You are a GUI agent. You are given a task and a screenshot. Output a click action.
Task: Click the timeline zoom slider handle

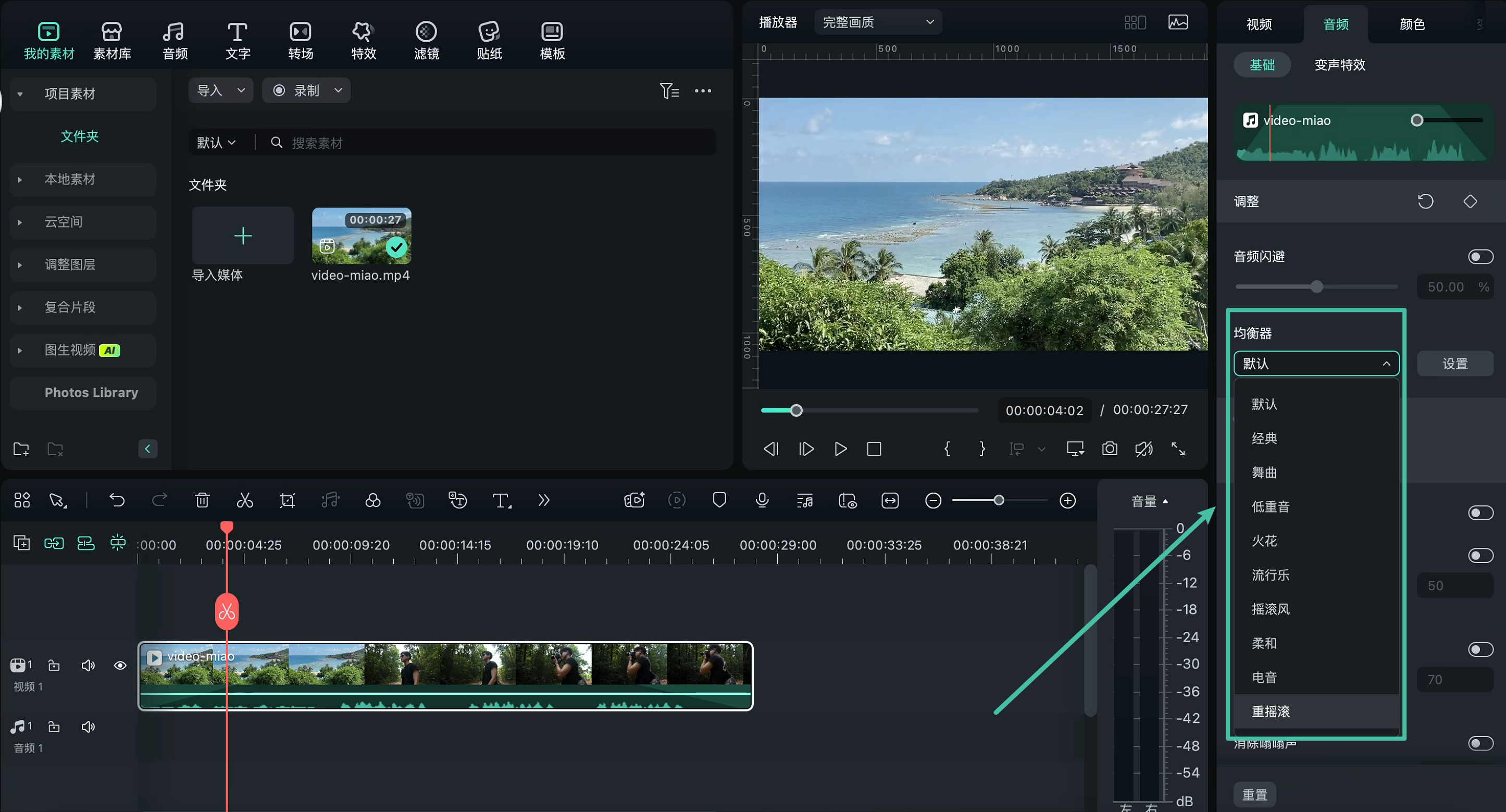(x=999, y=501)
